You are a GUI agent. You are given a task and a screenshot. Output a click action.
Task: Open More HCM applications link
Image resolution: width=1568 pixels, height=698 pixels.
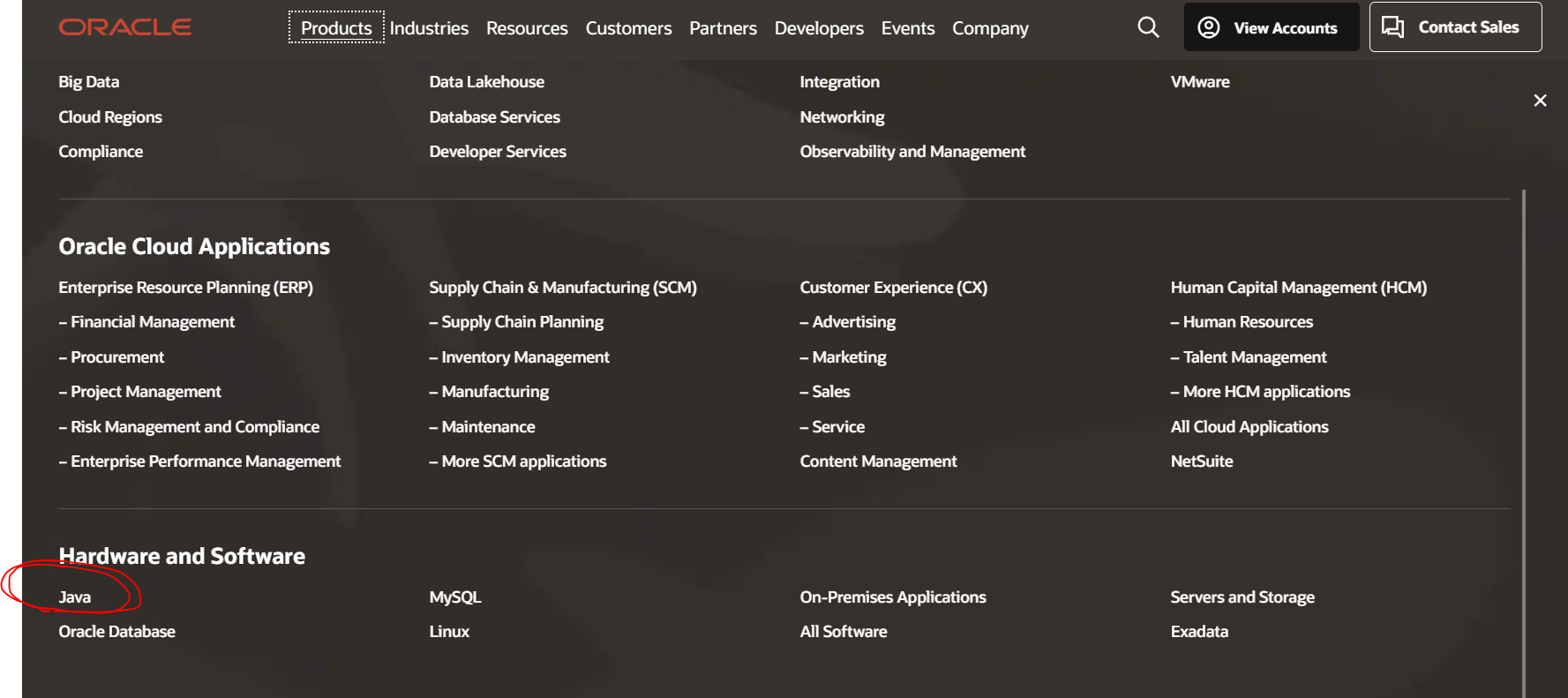click(1260, 392)
